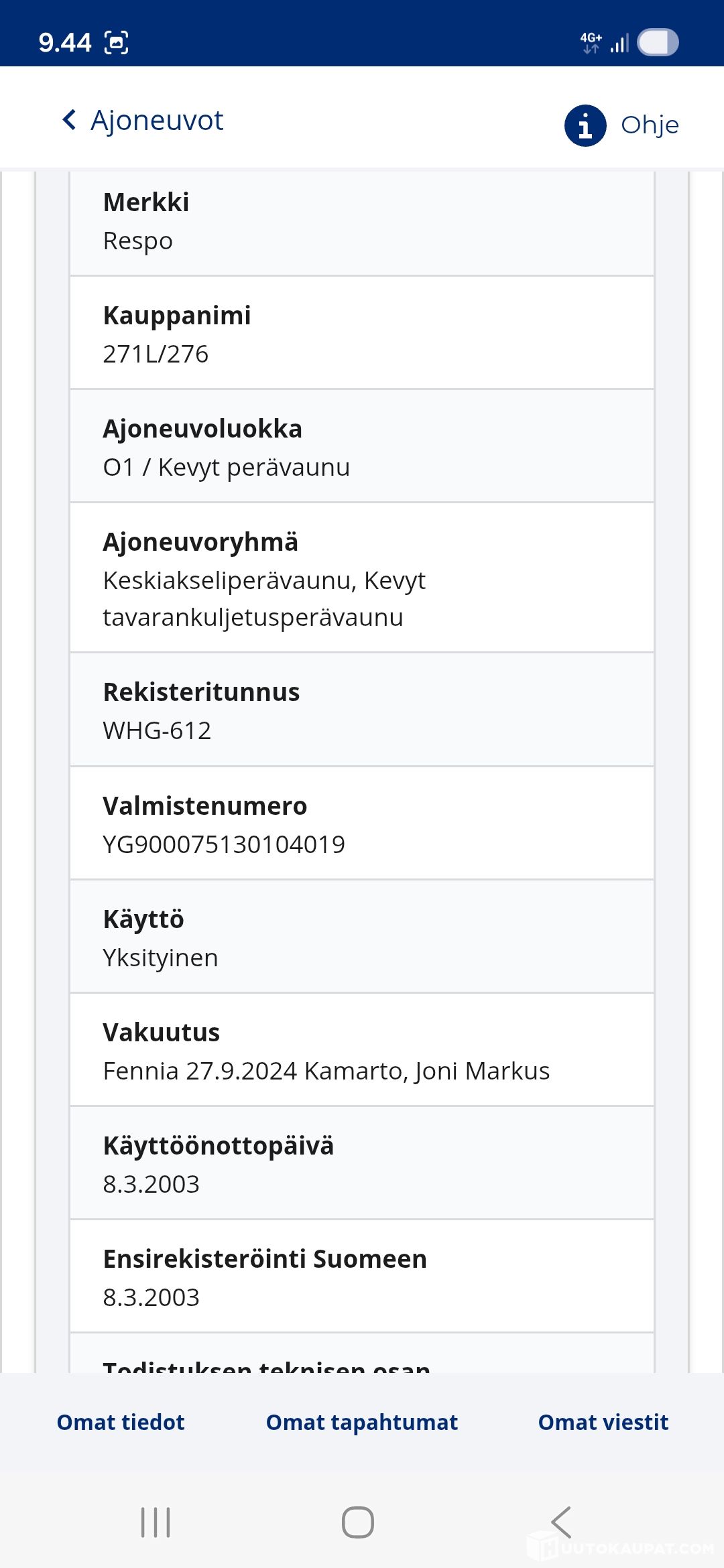Tap the Kauppanimi 271L/276 row
Screen dimensions: 724x1568
pyautogui.click(x=362, y=334)
